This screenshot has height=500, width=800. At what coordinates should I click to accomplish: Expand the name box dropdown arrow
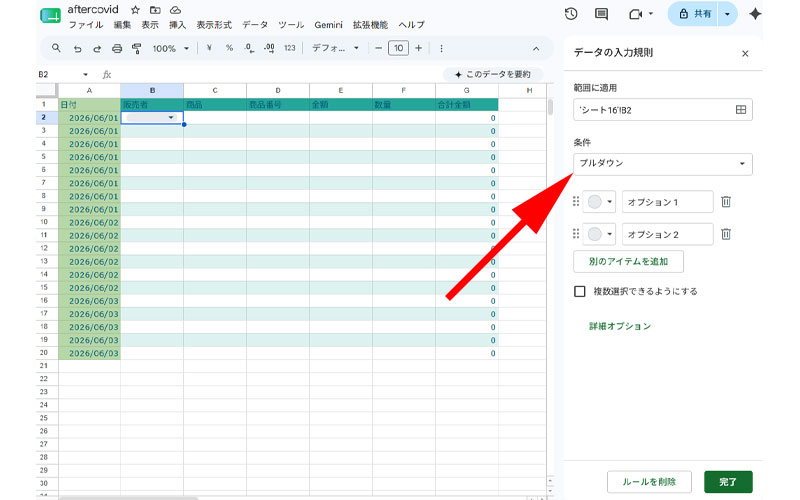(x=85, y=74)
